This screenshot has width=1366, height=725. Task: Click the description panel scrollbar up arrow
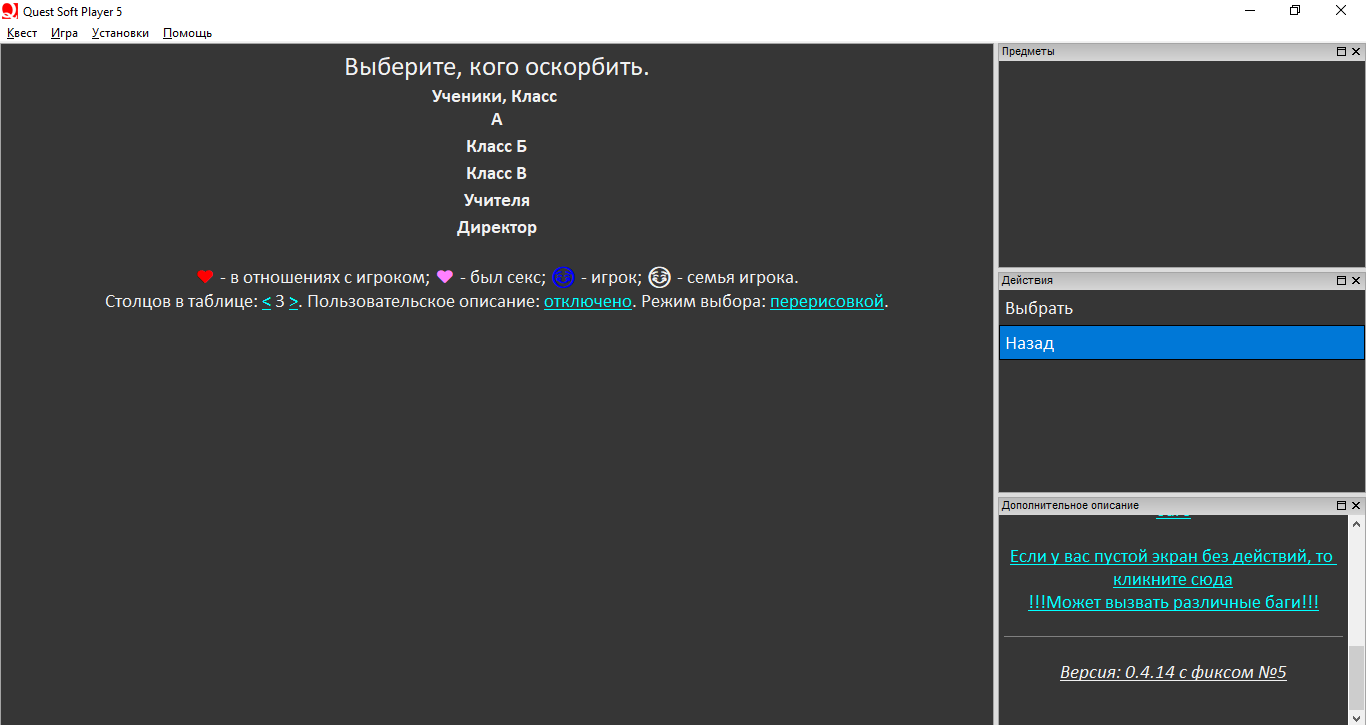(1356, 523)
